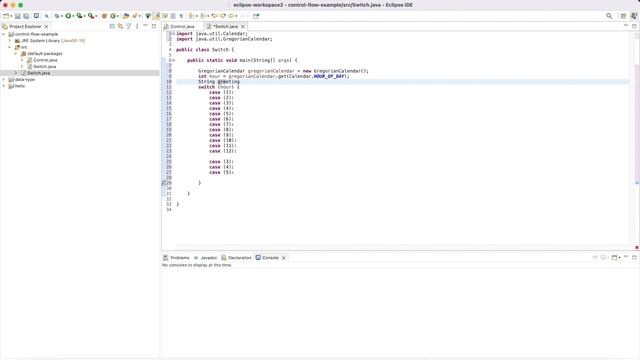640x360 pixels.
Task: Jump to previous annotation icon
Action: (203, 16)
